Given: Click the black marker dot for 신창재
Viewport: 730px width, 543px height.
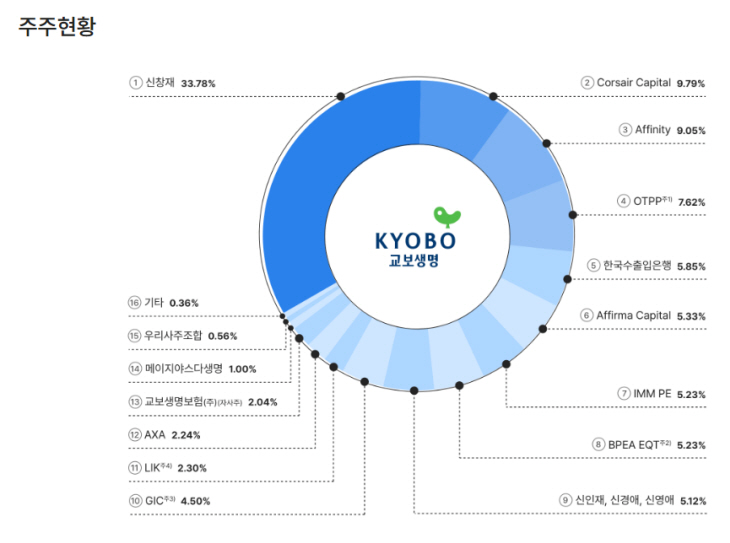Looking at the screenshot, I should coord(341,96).
